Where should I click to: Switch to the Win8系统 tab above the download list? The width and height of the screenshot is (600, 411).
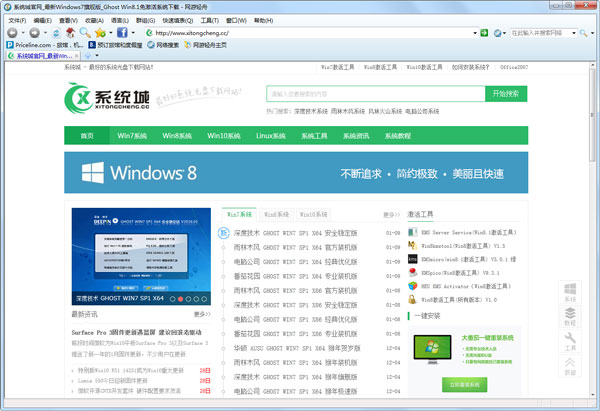[276, 214]
